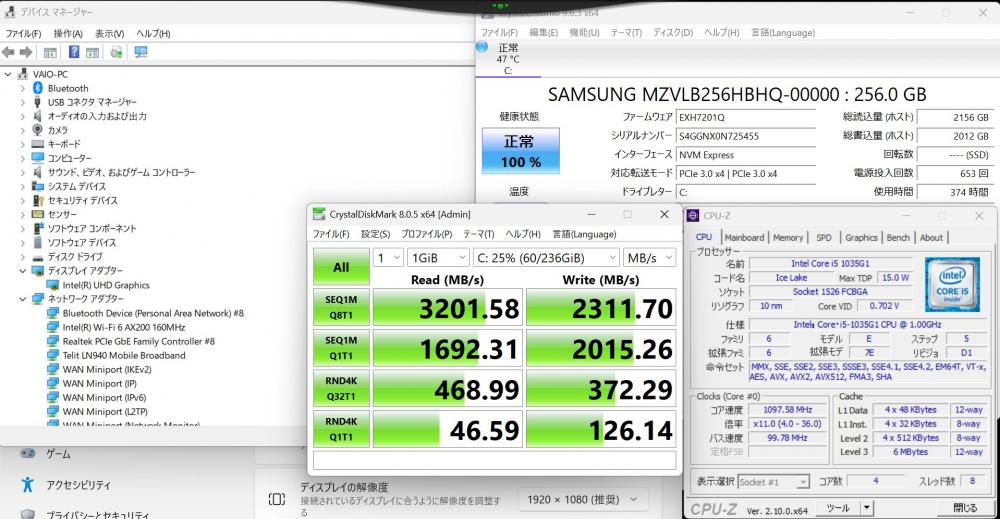
Task: Switch to Mainboard tab in CPU-Z
Action: coord(744,237)
